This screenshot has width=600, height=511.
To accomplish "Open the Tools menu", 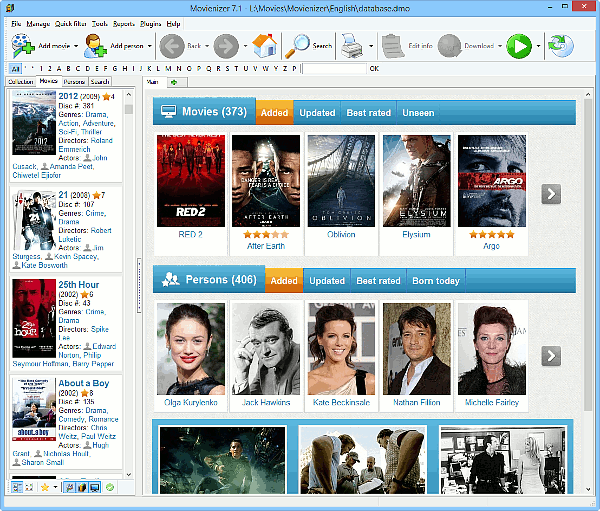I will click(x=99, y=24).
